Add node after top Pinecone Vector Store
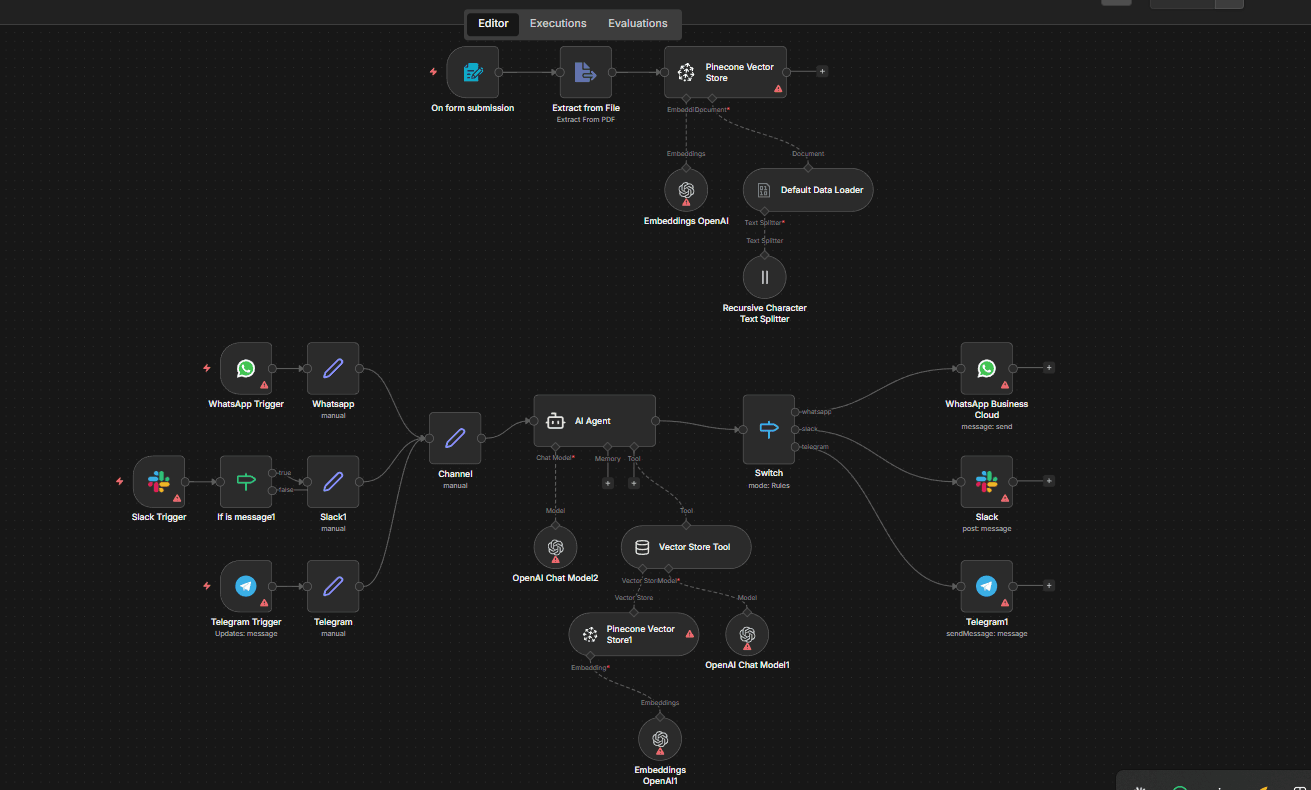The width and height of the screenshot is (1311, 790). pos(822,72)
